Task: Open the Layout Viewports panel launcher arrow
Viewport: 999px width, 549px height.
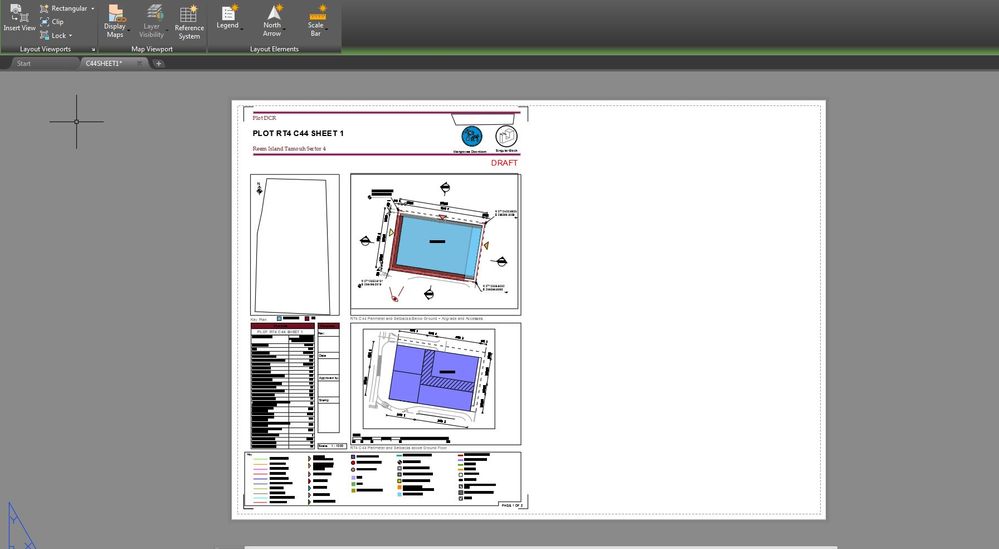Action: pyautogui.click(x=94, y=50)
